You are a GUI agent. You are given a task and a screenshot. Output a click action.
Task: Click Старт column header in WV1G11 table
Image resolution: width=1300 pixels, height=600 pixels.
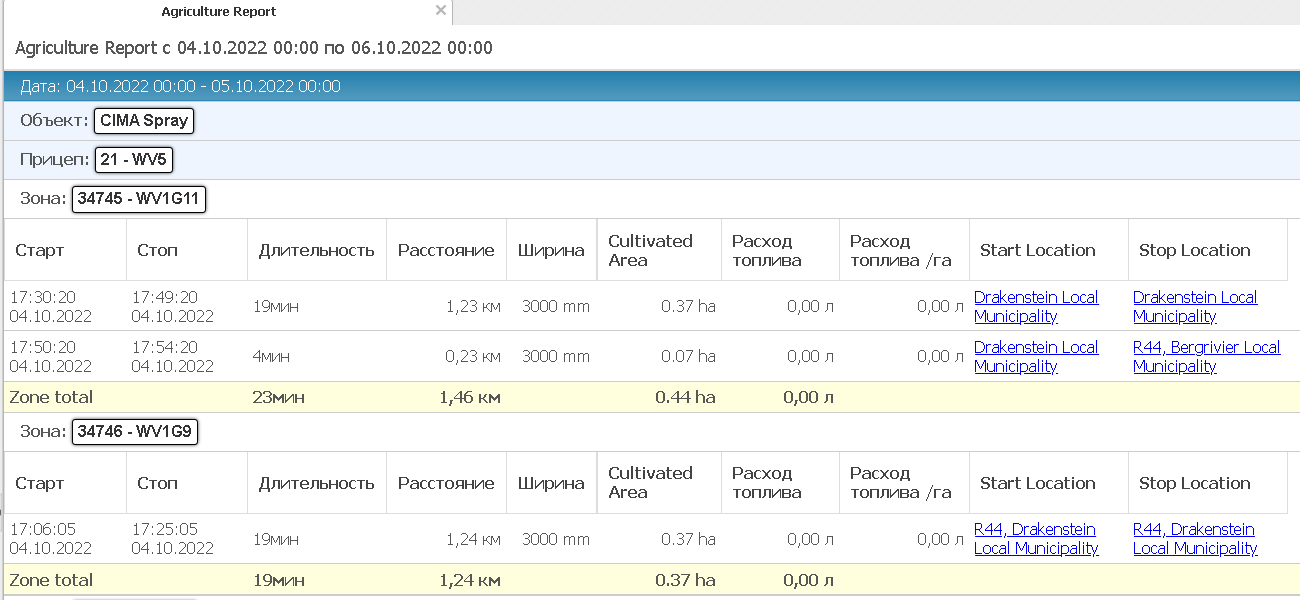click(40, 250)
